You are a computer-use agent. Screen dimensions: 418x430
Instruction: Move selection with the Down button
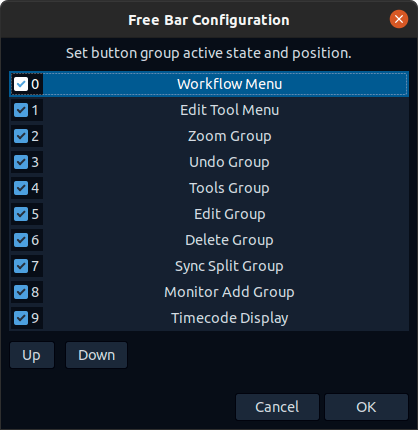click(96, 355)
